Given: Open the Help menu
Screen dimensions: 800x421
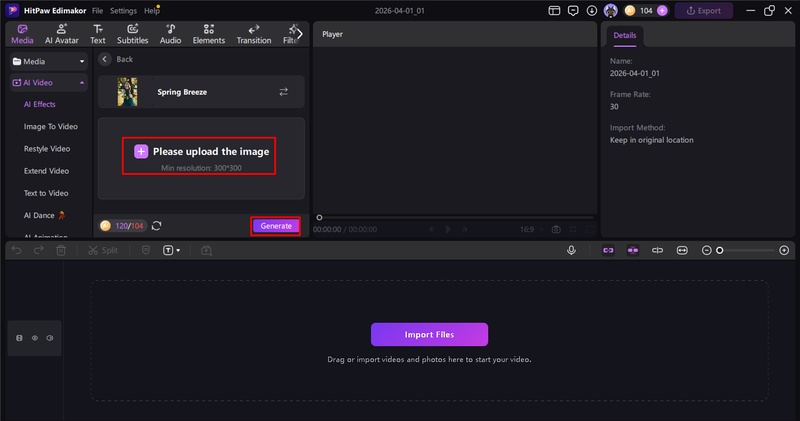Looking at the screenshot, I should [x=151, y=11].
